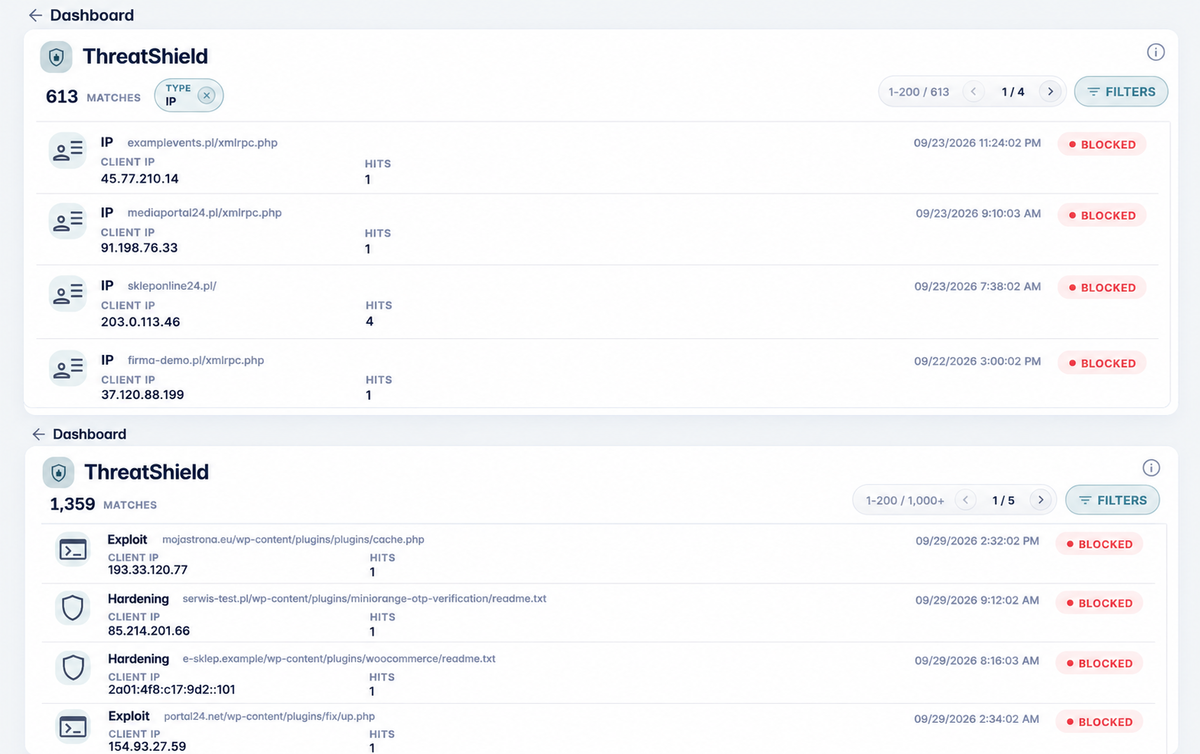This screenshot has width=1200, height=754.
Task: Click the IP icon for exampleevents.pl/xmlrpc.php row
Action: 68,151
